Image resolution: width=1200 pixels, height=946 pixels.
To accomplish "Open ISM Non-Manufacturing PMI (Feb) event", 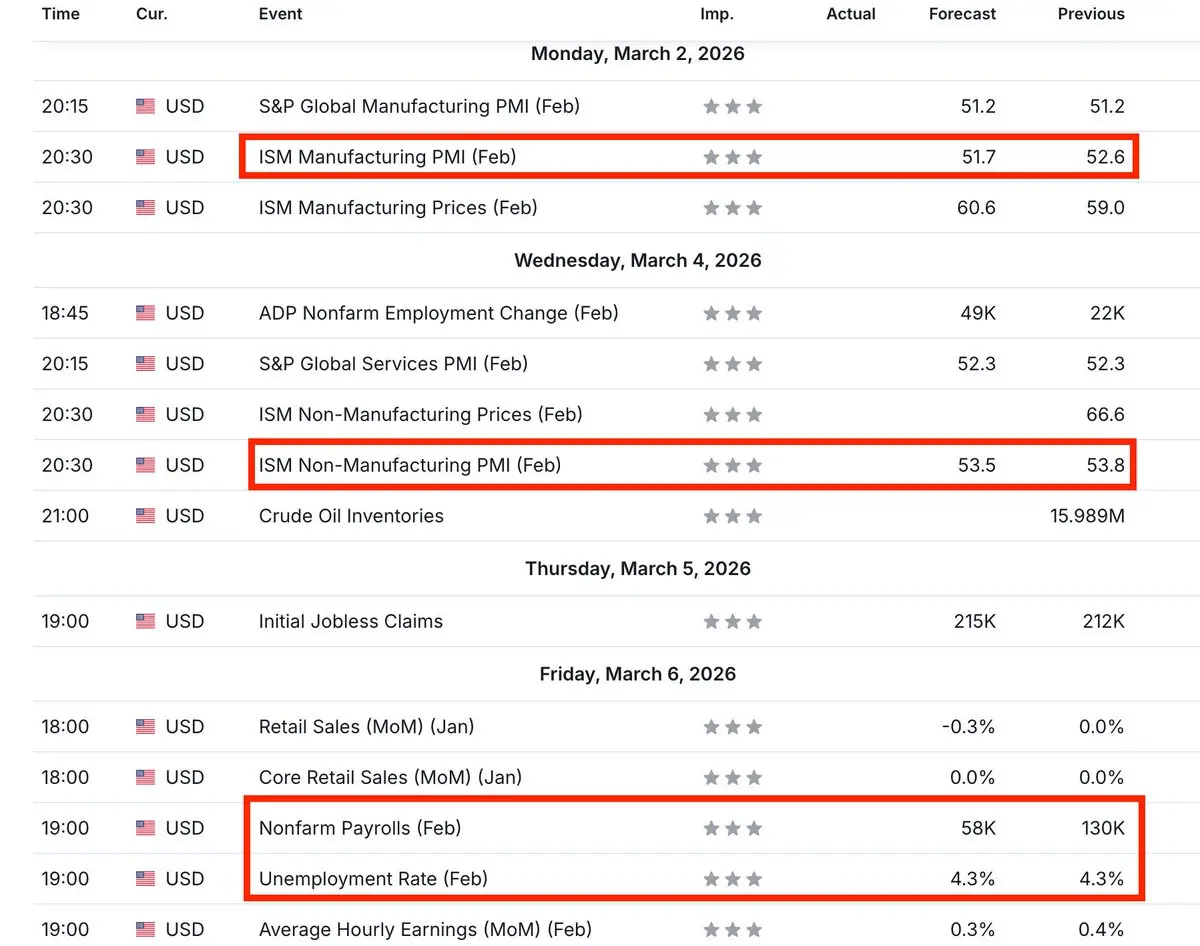I will tap(410, 465).
